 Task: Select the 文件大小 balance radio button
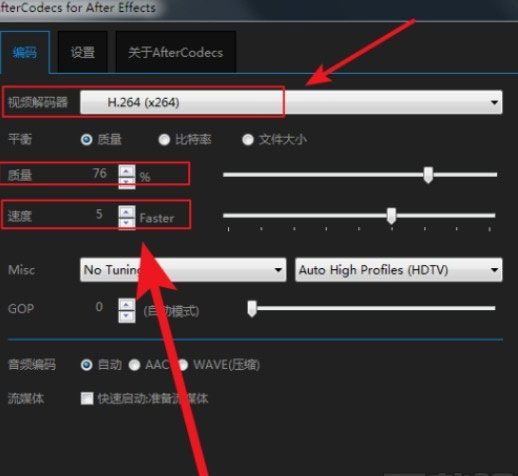(248, 139)
